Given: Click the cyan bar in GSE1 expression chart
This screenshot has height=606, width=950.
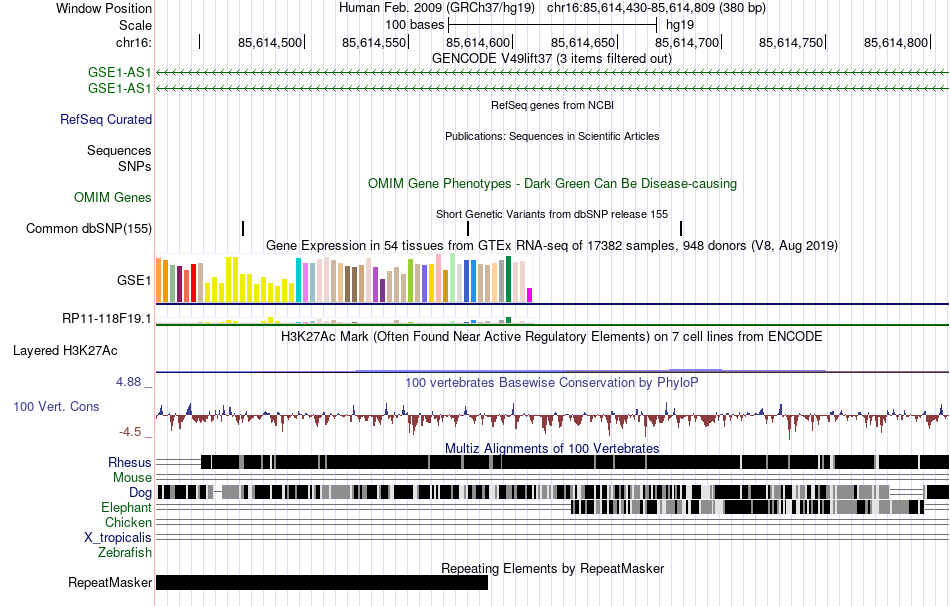Looking at the screenshot, I should 298,280.
